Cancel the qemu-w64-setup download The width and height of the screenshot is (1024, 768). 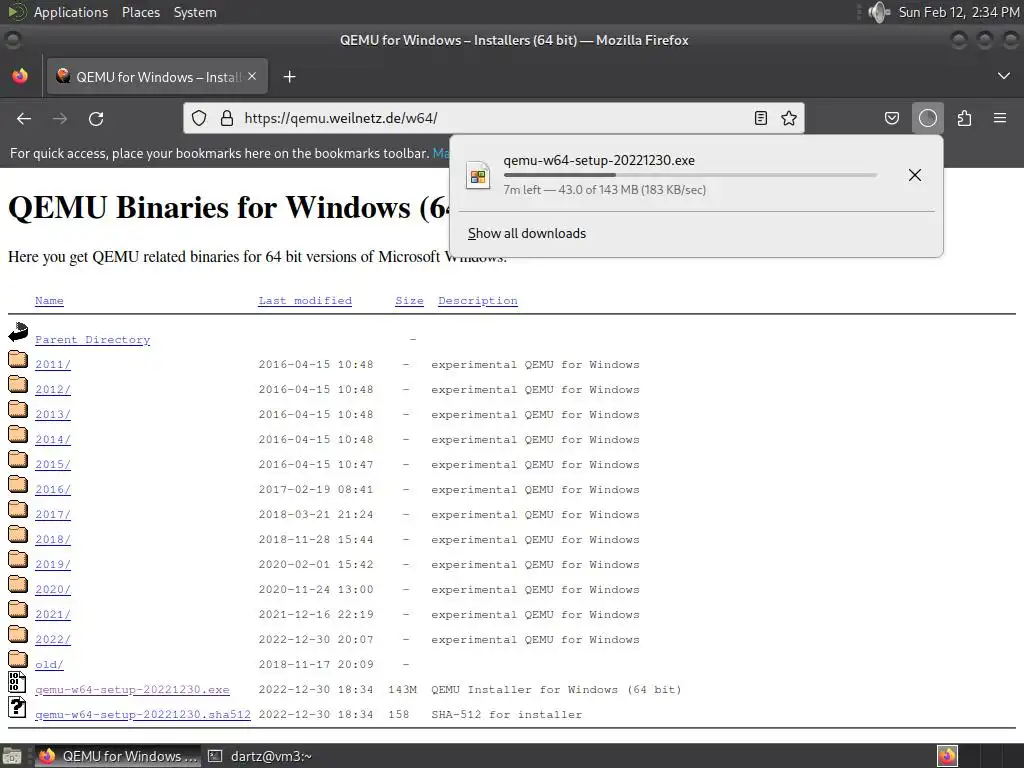pos(915,174)
